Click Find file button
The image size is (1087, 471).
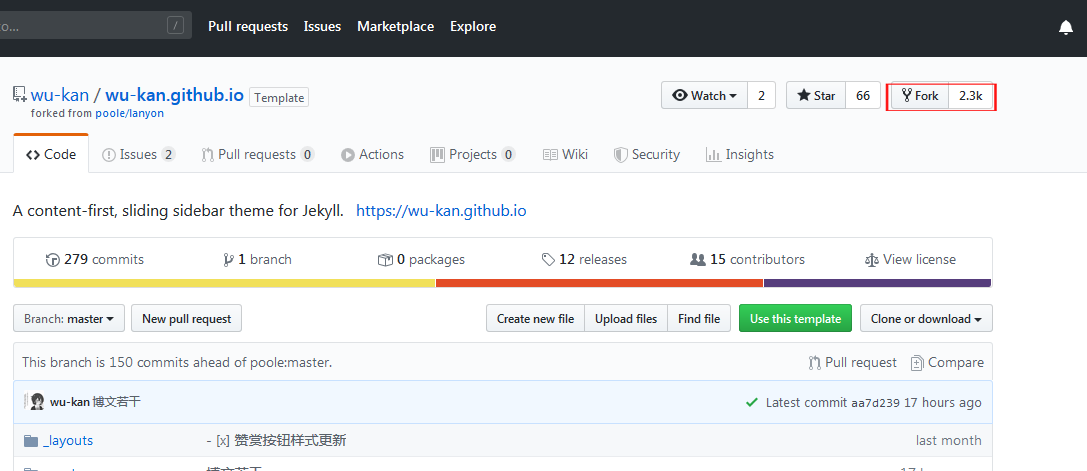point(699,318)
